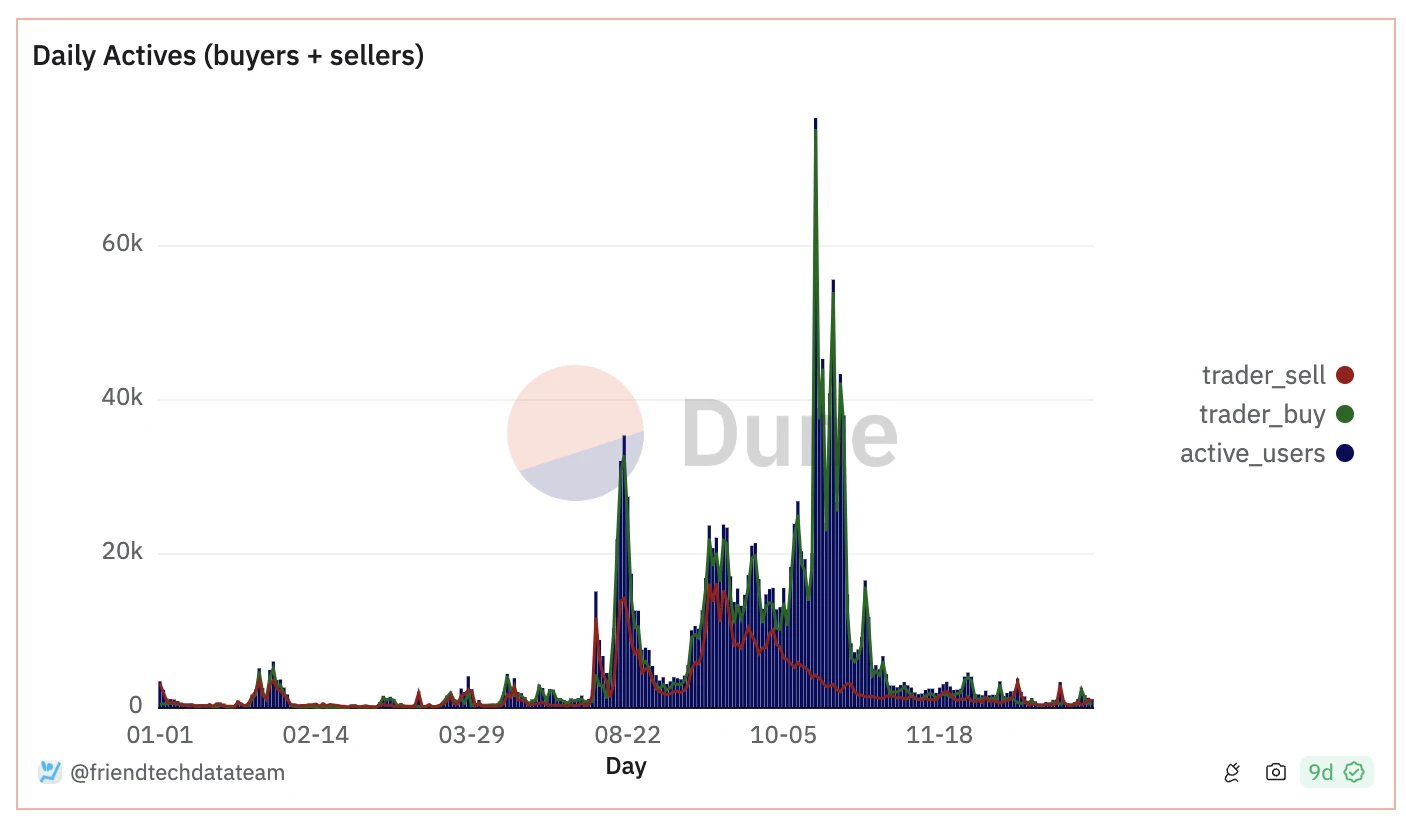Viewport: 1406px width, 824px height.
Task: Click the Day x-axis title
Action: click(x=626, y=767)
